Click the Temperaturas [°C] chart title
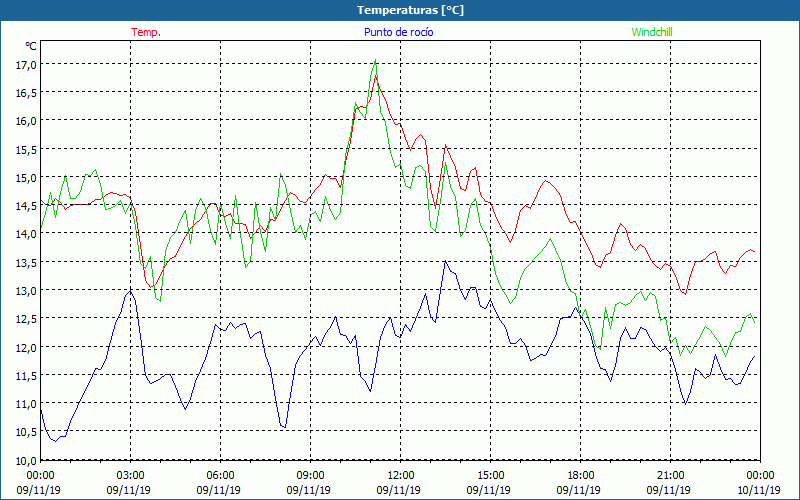This screenshot has width=800, height=500. (x=410, y=10)
